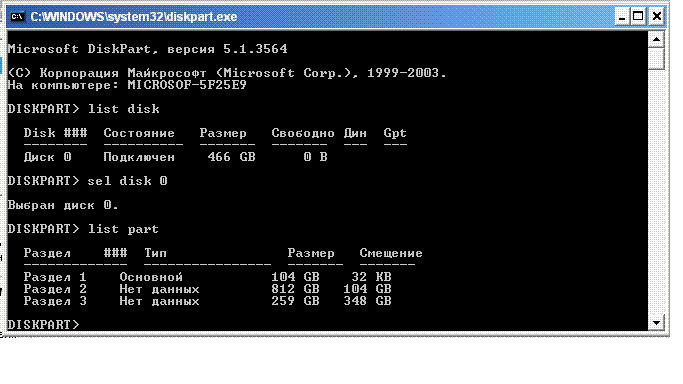Click the 'Смещение' column header
Viewport: 683px width, 384px height.
391,253
